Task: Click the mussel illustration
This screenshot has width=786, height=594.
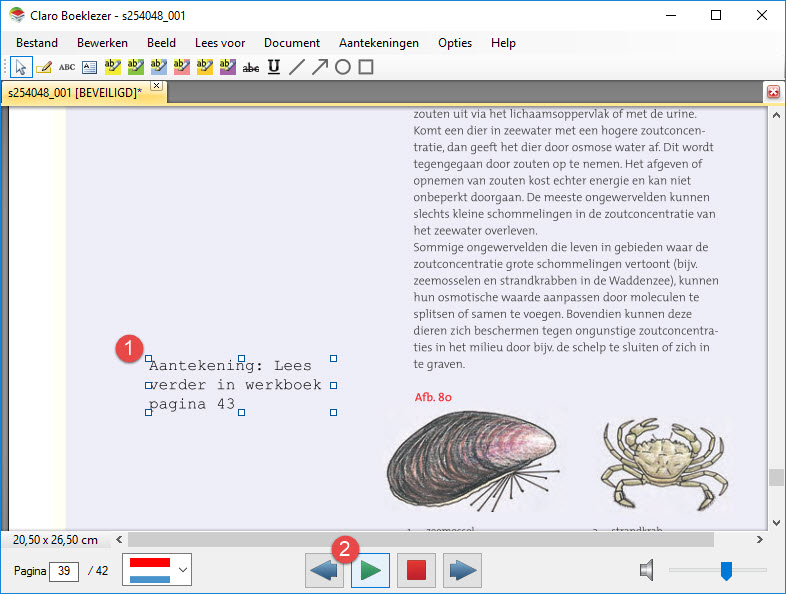Action: 473,461
